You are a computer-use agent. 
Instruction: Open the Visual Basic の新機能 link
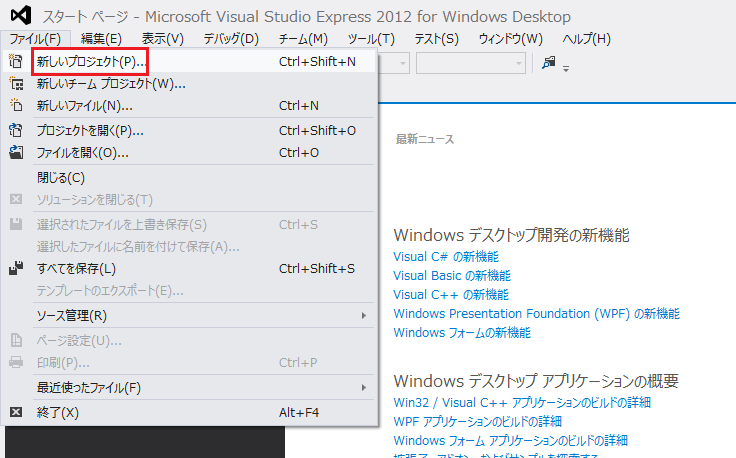coord(452,275)
